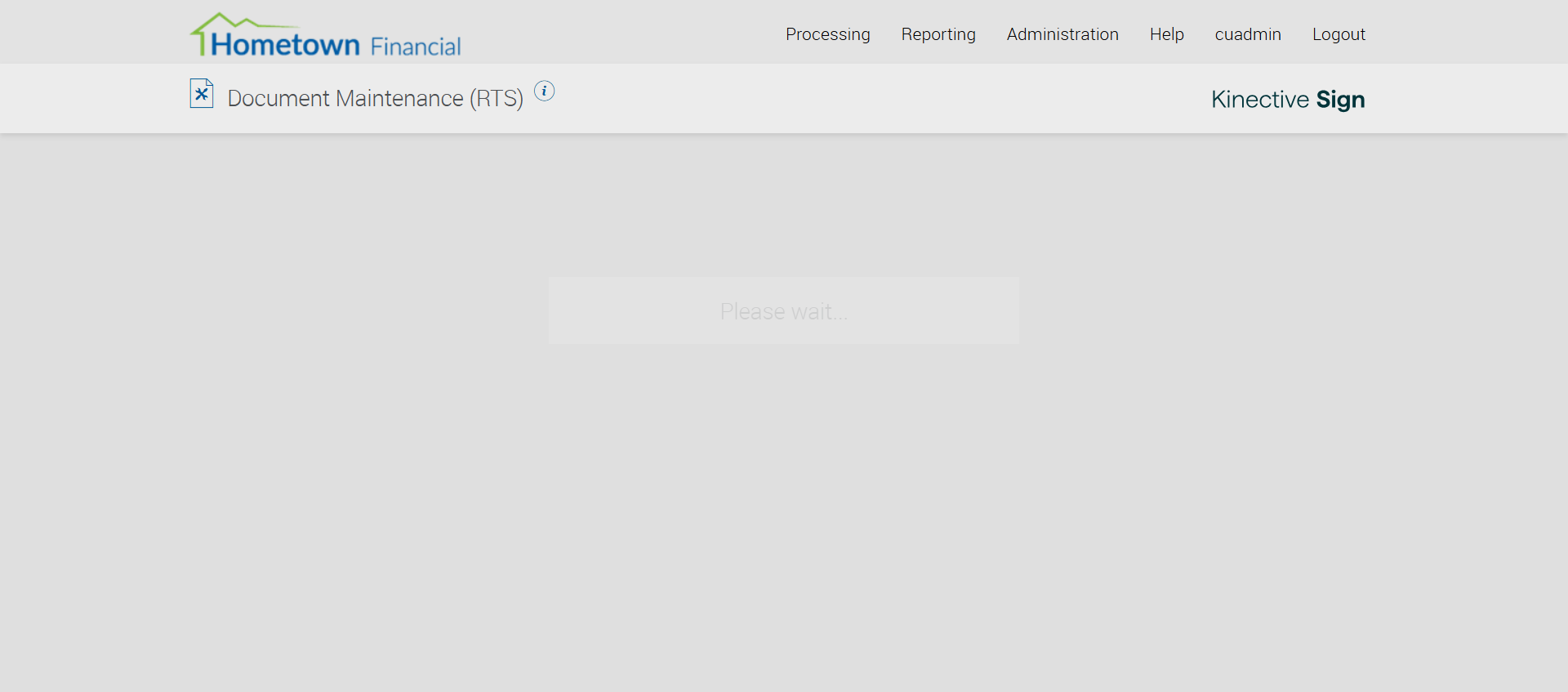Click the Document Maintenance wrench page icon
1568x692 pixels.
pyautogui.click(x=202, y=93)
